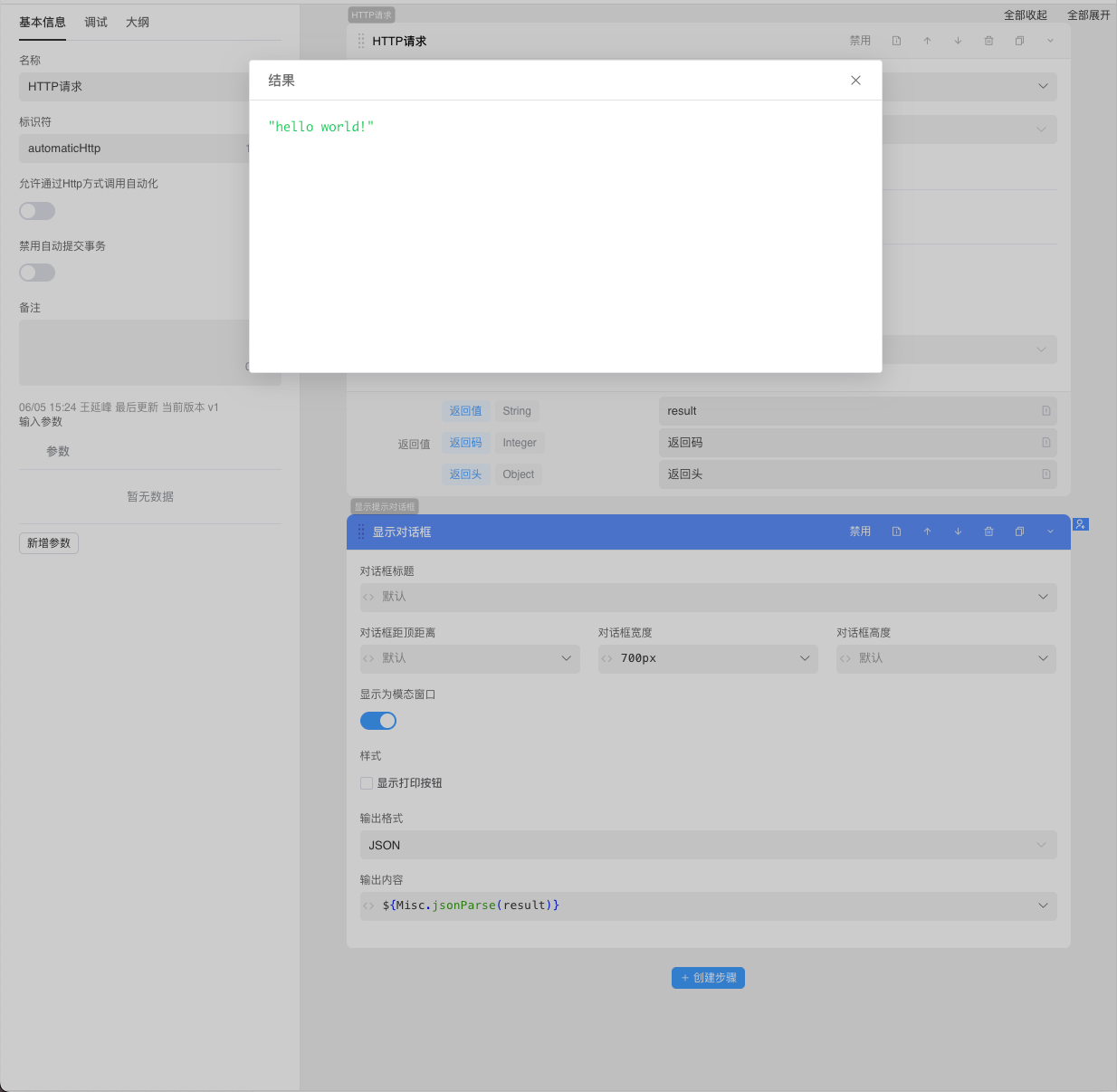Open the 输出格式 JSON dropdown

(708, 845)
